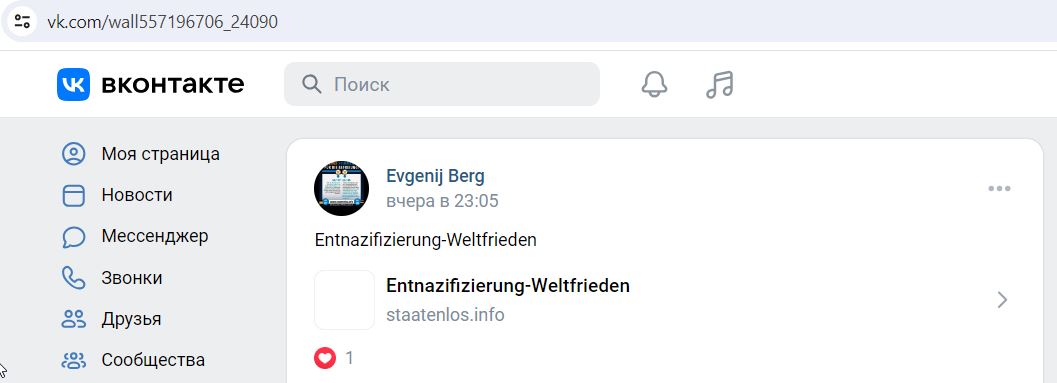Image resolution: width=1057 pixels, height=383 pixels.
Task: Select Новости in the left menu
Action: point(137,195)
